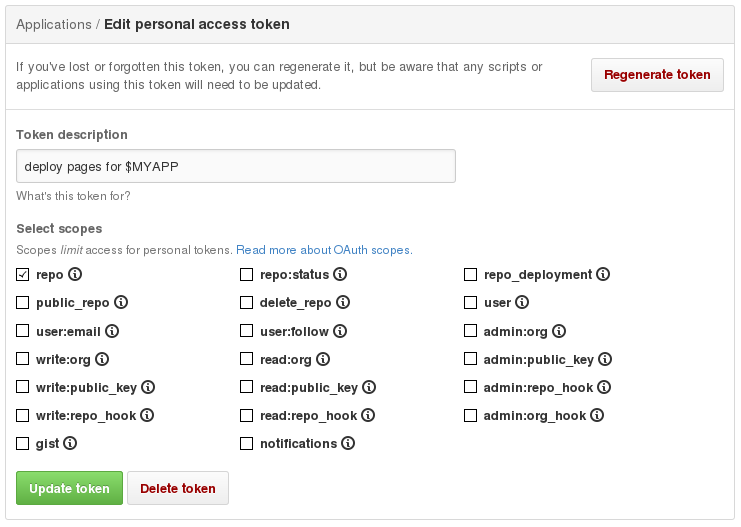The width and height of the screenshot is (741, 527).
Task: Click info icon next to gist
Action: tap(70, 443)
